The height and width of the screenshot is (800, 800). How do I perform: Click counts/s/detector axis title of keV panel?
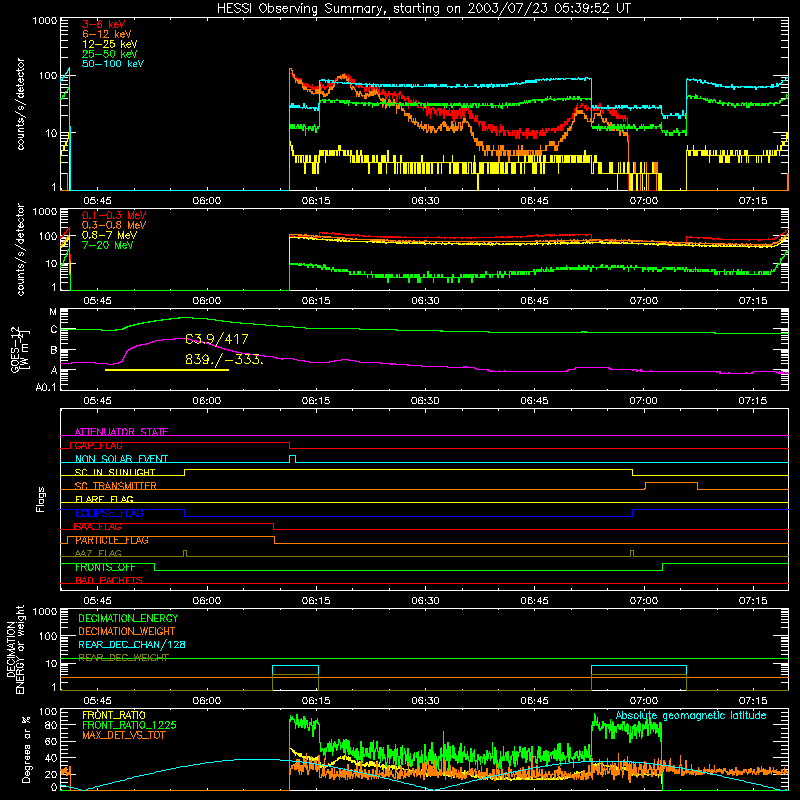tap(20, 104)
